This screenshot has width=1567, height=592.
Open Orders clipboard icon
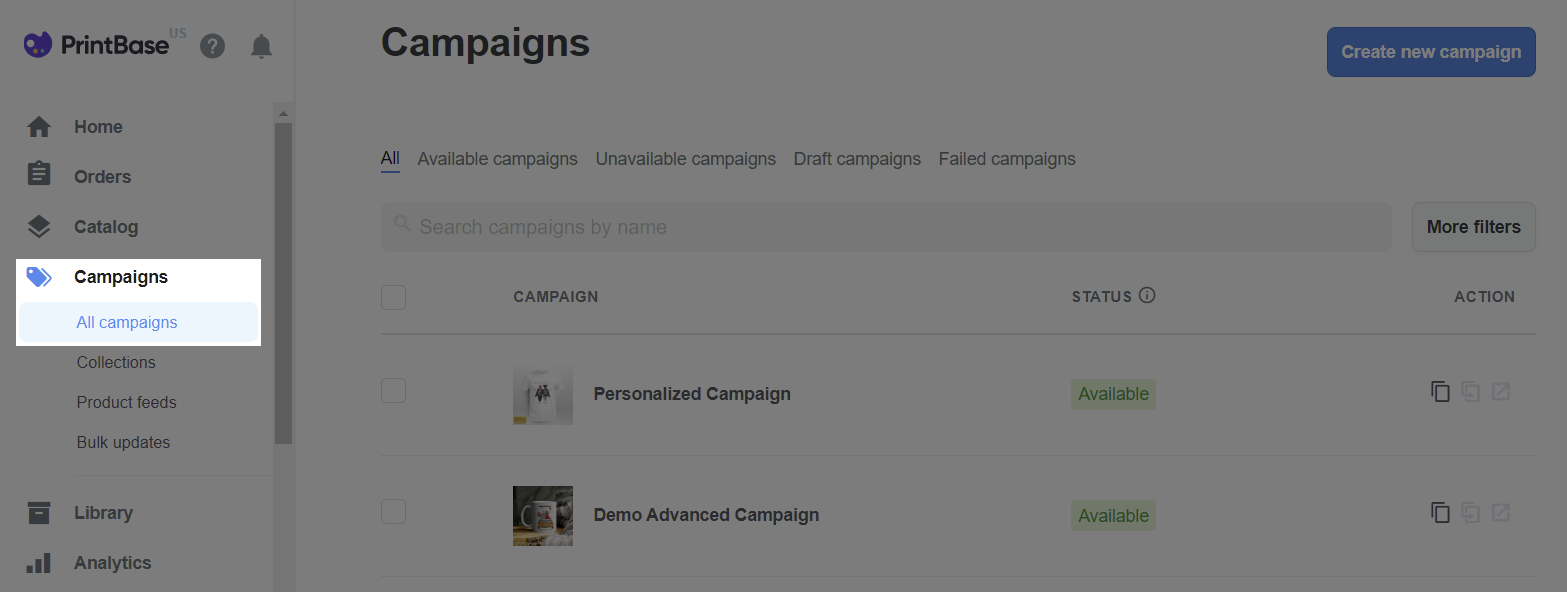pyautogui.click(x=38, y=175)
